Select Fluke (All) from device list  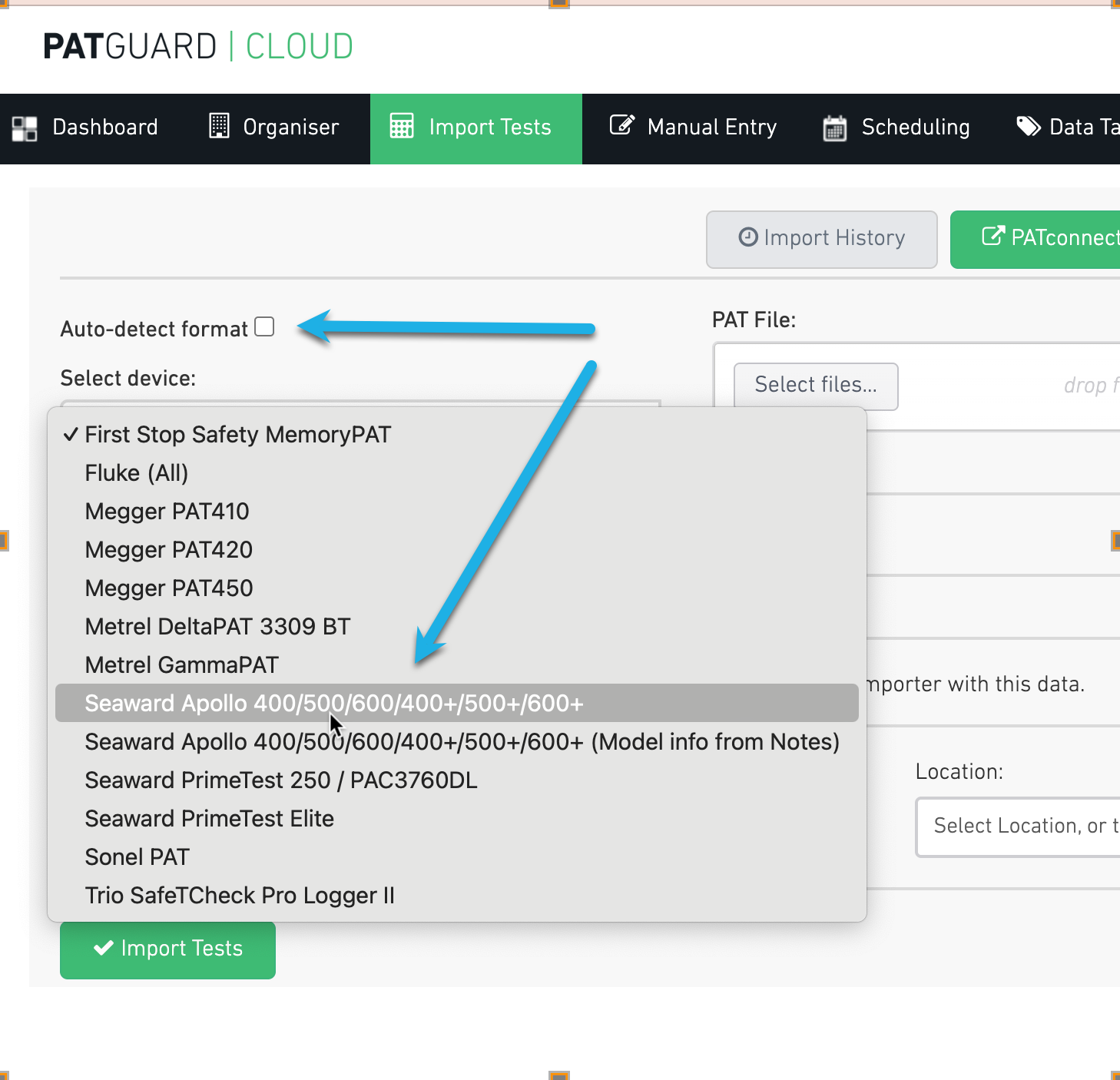pos(457,473)
